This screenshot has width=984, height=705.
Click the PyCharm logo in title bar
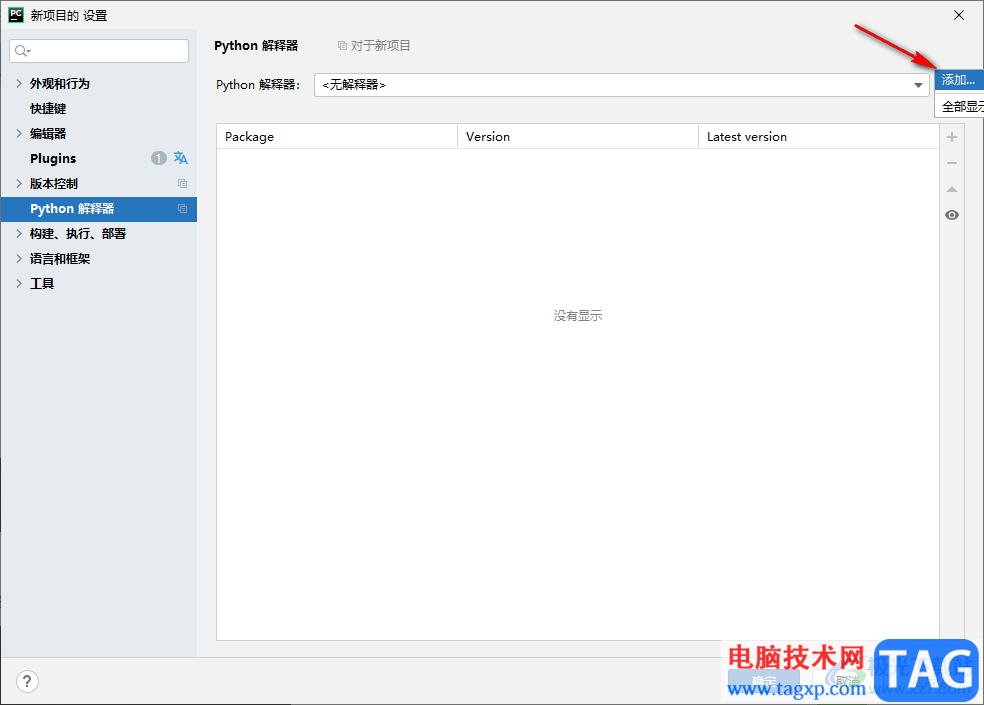[16, 15]
